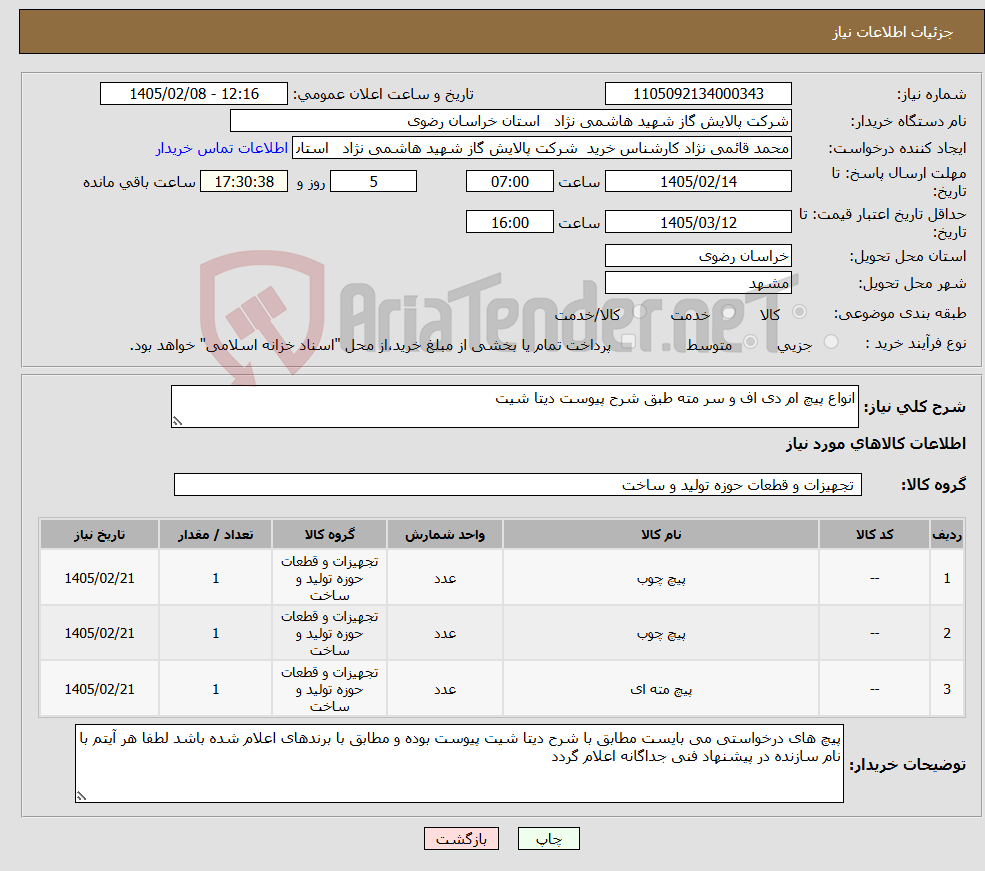Click the unit عدد in row 1
This screenshot has width=985, height=871.
point(445,578)
